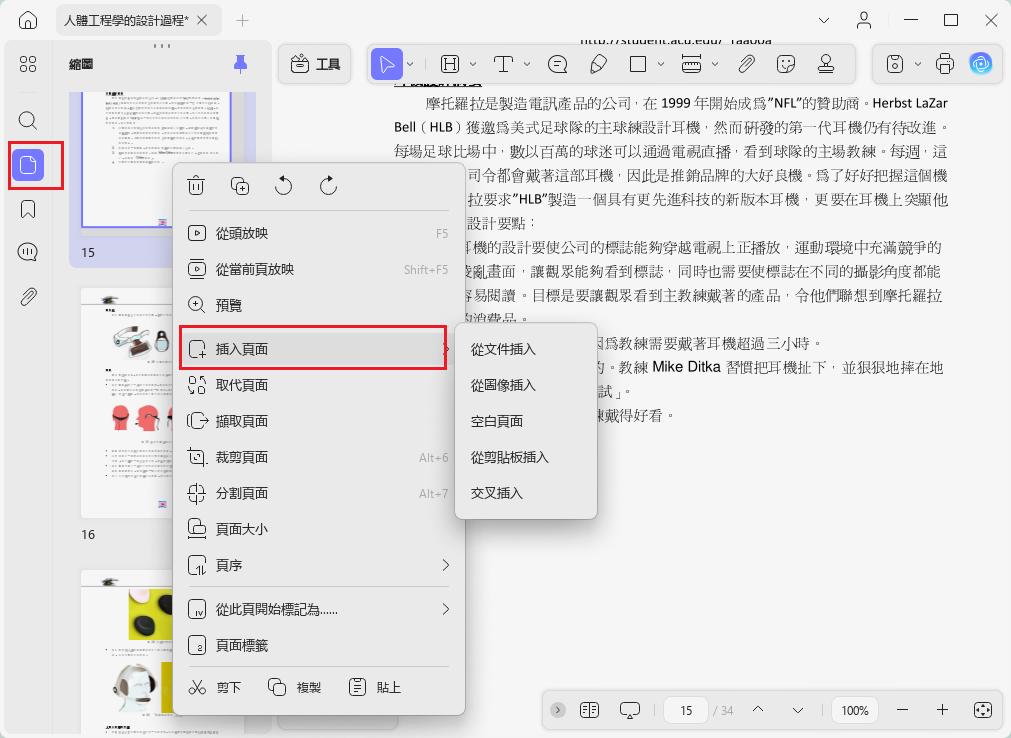
Task: Select the arrow pointer tool
Action: pyautogui.click(x=386, y=64)
